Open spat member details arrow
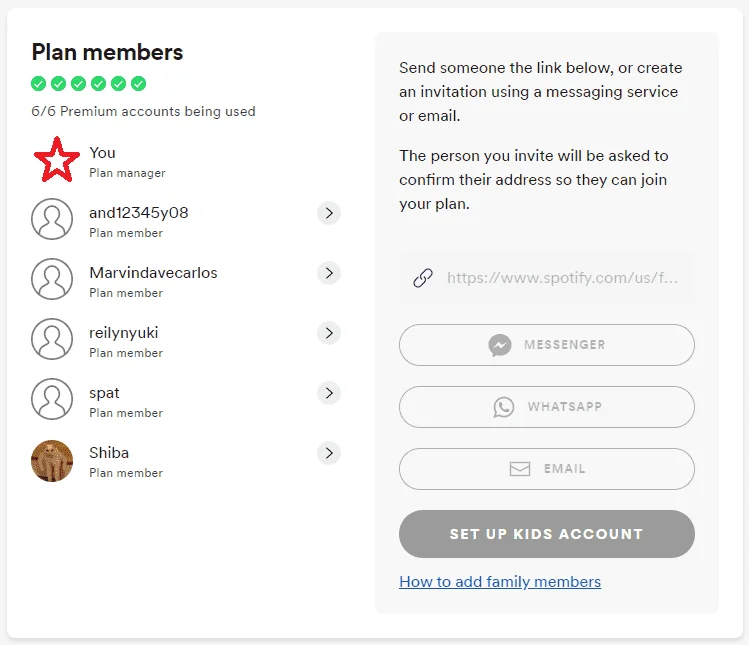 (x=329, y=393)
